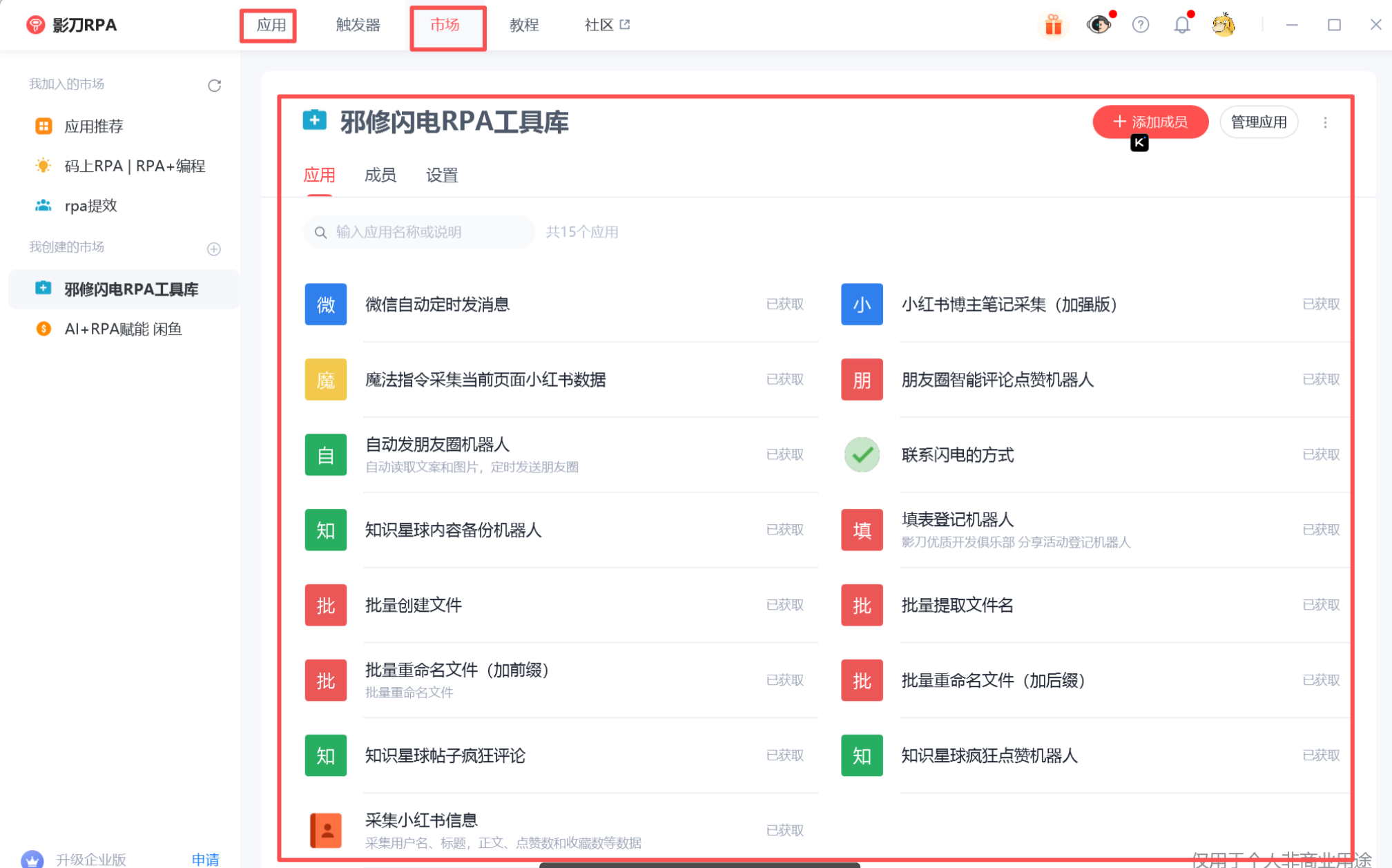Viewport: 1392px width, 868px height.
Task: Open the 教程 navigation item
Action: [523, 25]
